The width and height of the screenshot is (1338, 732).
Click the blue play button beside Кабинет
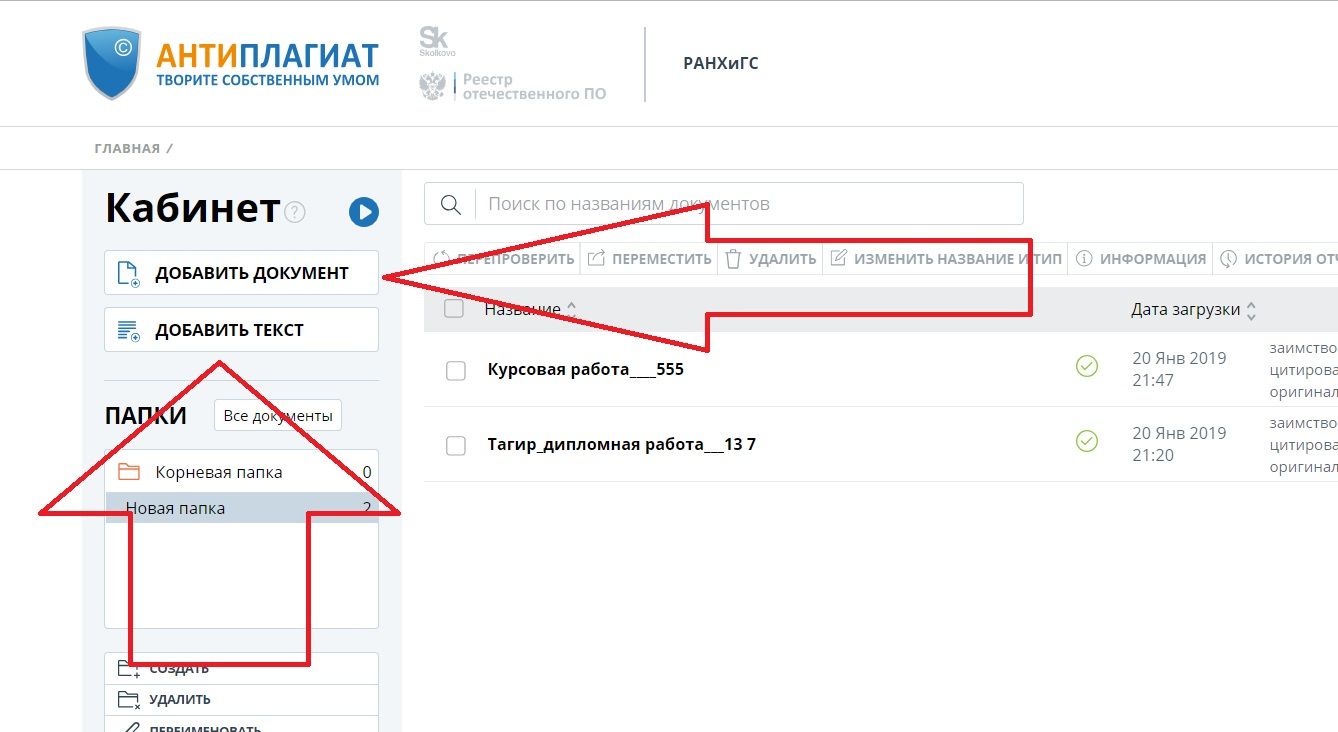pyautogui.click(x=363, y=212)
